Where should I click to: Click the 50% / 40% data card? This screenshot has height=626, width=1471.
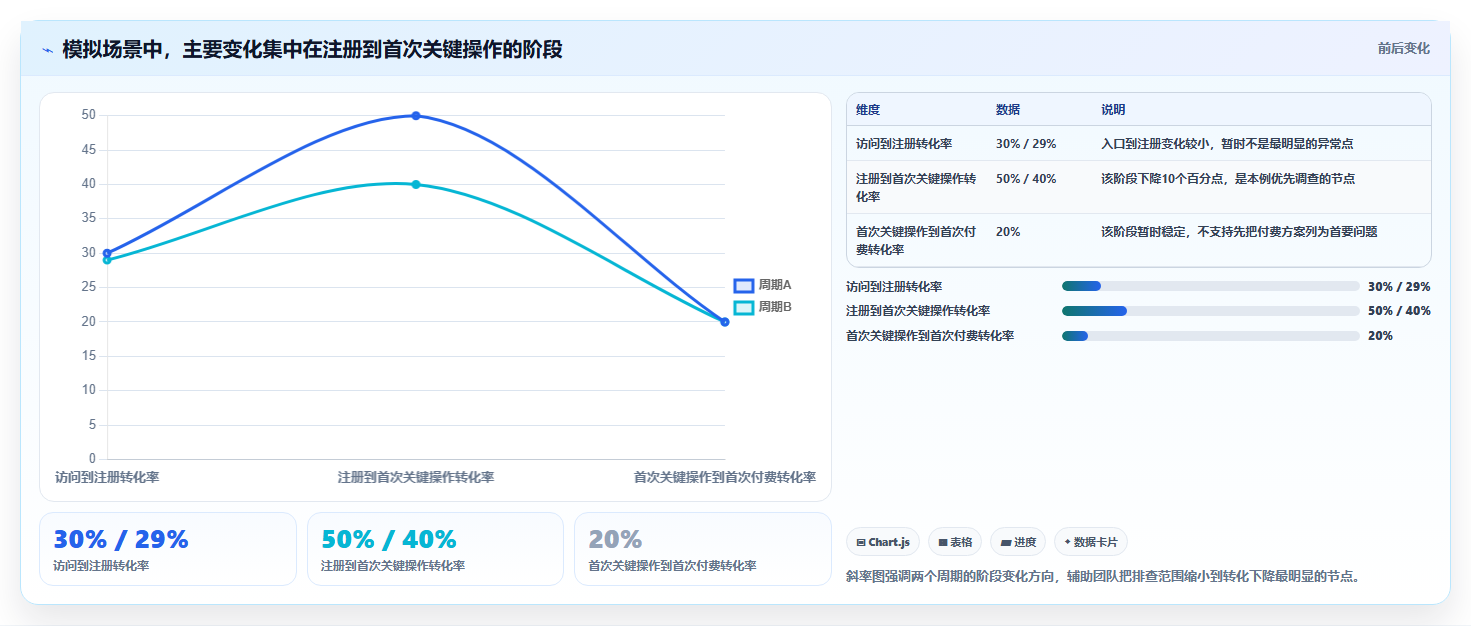(x=436, y=549)
